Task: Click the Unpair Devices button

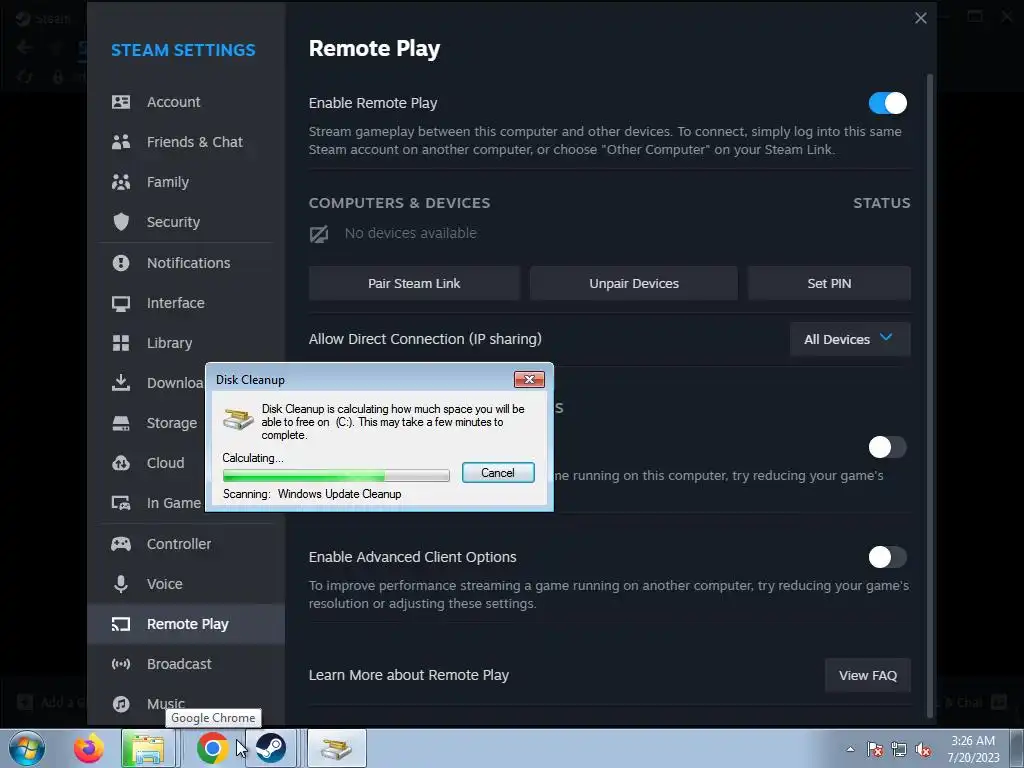Action: click(633, 283)
